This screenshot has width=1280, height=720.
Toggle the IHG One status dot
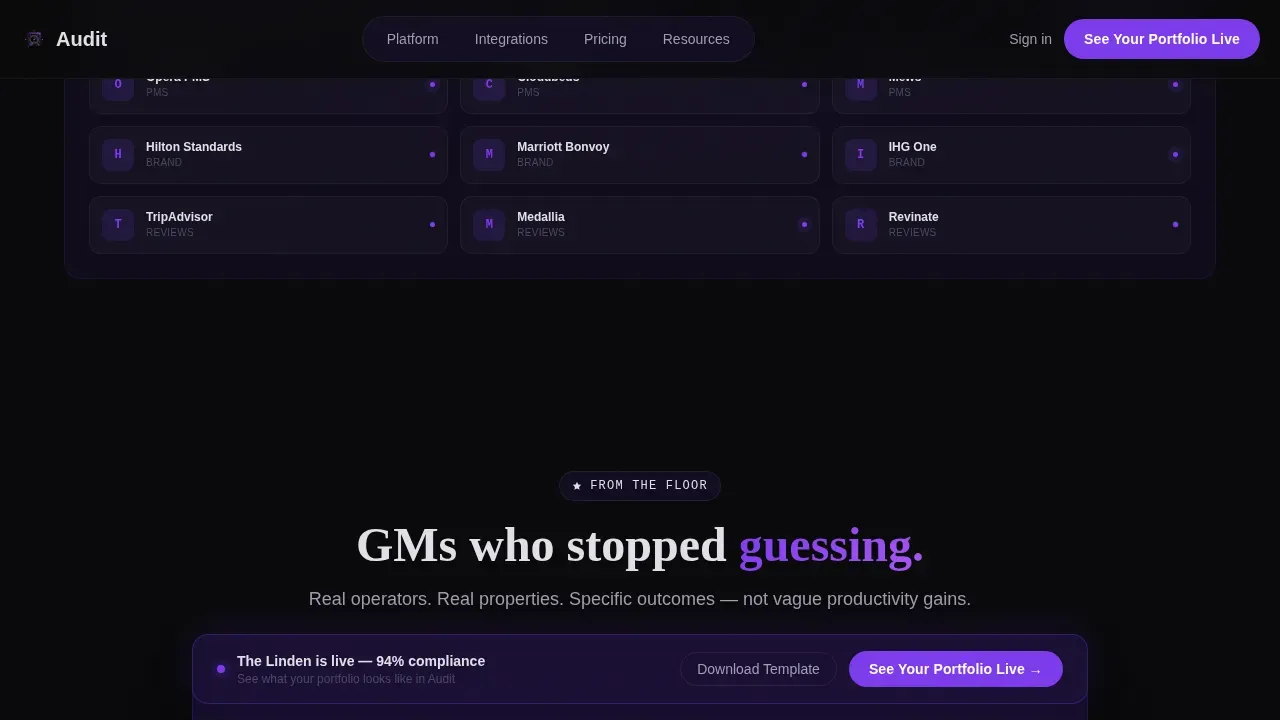tap(1175, 155)
